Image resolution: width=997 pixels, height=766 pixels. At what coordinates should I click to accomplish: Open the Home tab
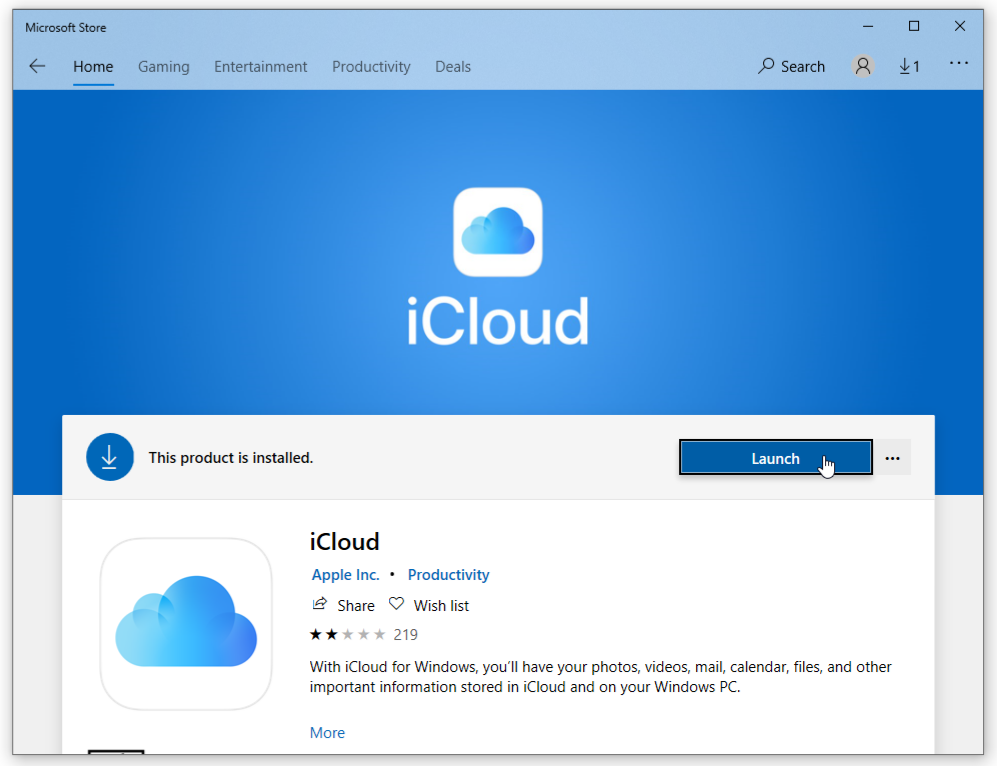pyautogui.click(x=93, y=67)
